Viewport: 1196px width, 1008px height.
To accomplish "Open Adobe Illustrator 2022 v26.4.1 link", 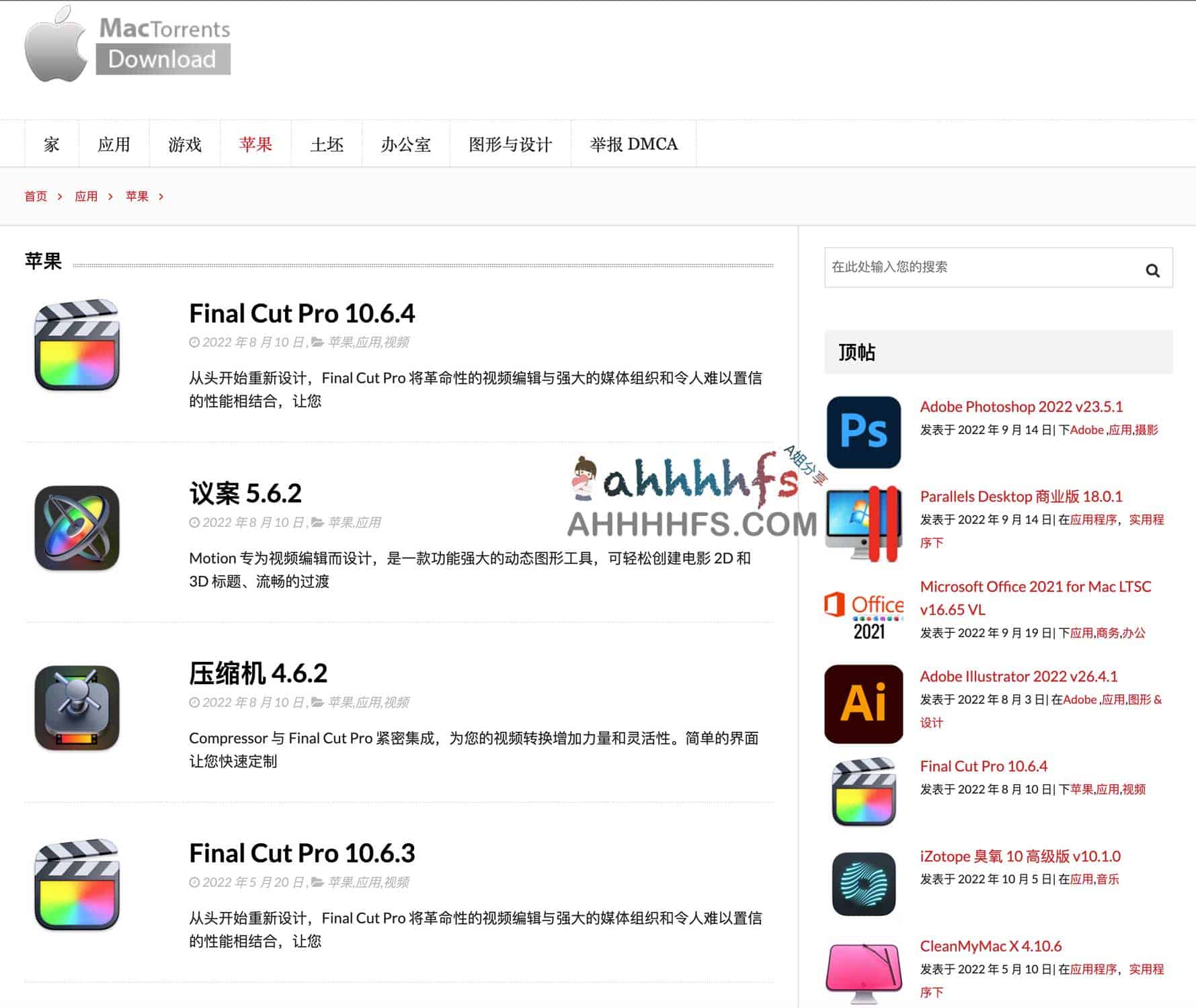I will 1019,676.
